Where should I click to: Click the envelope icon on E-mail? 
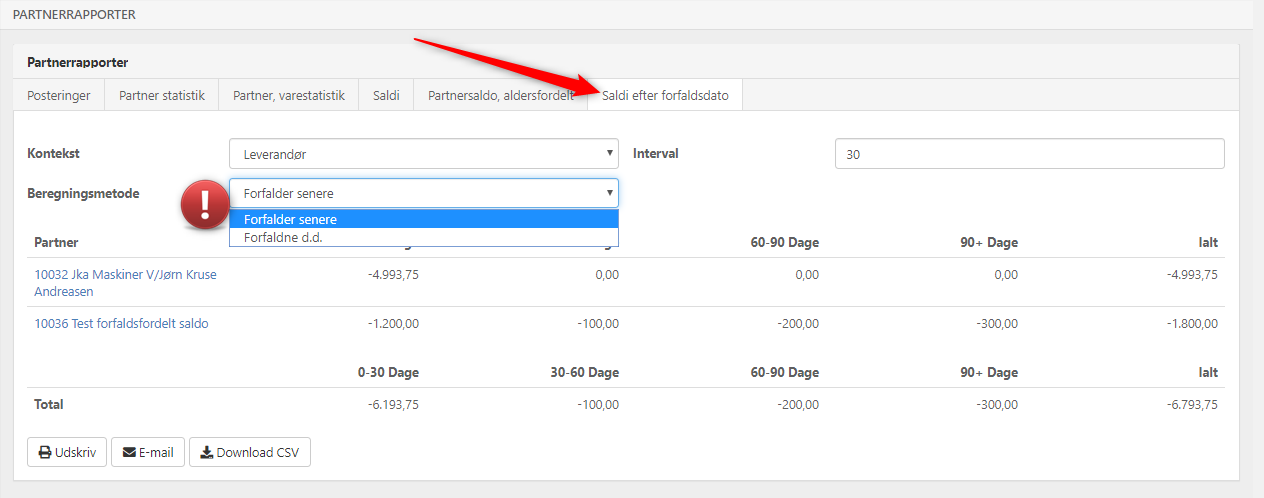(129, 452)
